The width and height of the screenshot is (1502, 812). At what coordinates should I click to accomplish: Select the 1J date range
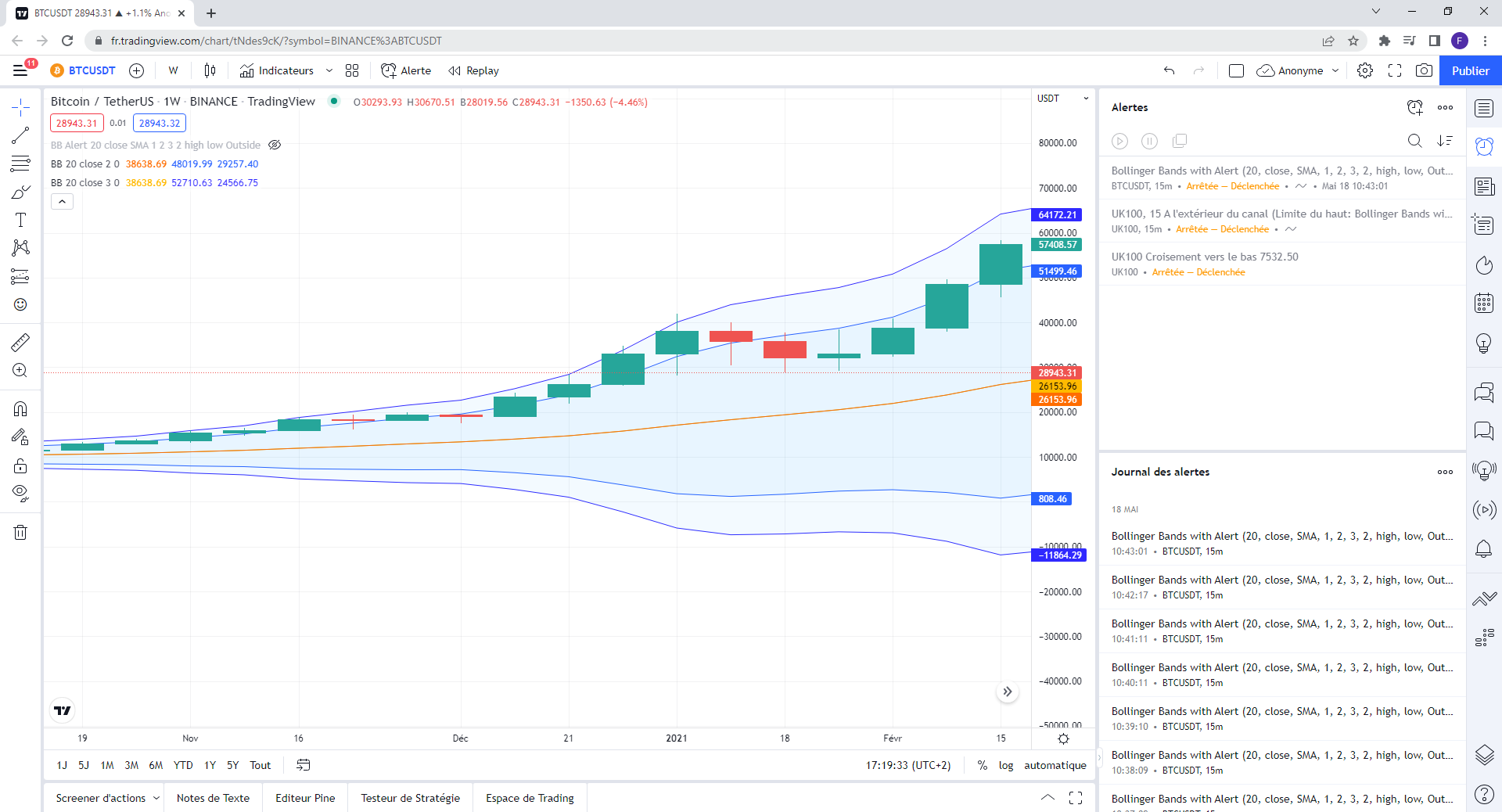point(62,765)
